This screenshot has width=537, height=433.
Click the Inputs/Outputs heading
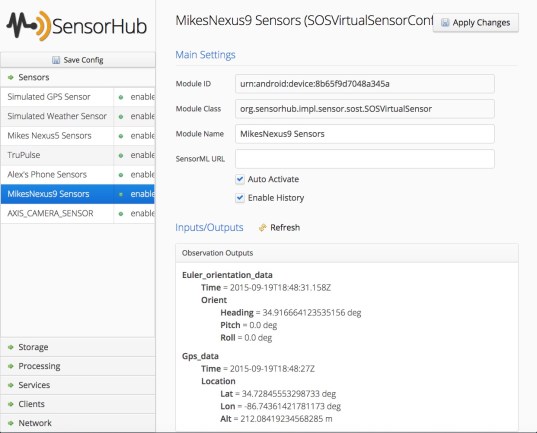click(x=209, y=227)
